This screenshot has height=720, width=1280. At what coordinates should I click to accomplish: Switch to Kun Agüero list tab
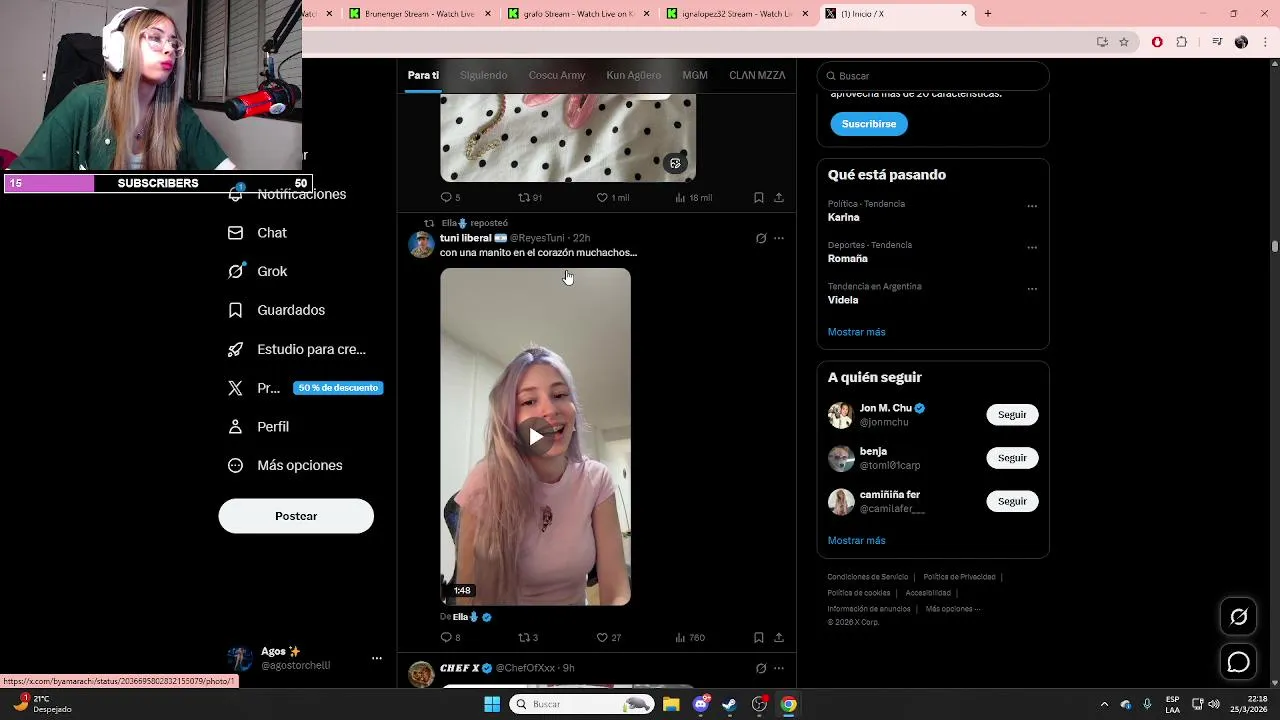pos(633,76)
